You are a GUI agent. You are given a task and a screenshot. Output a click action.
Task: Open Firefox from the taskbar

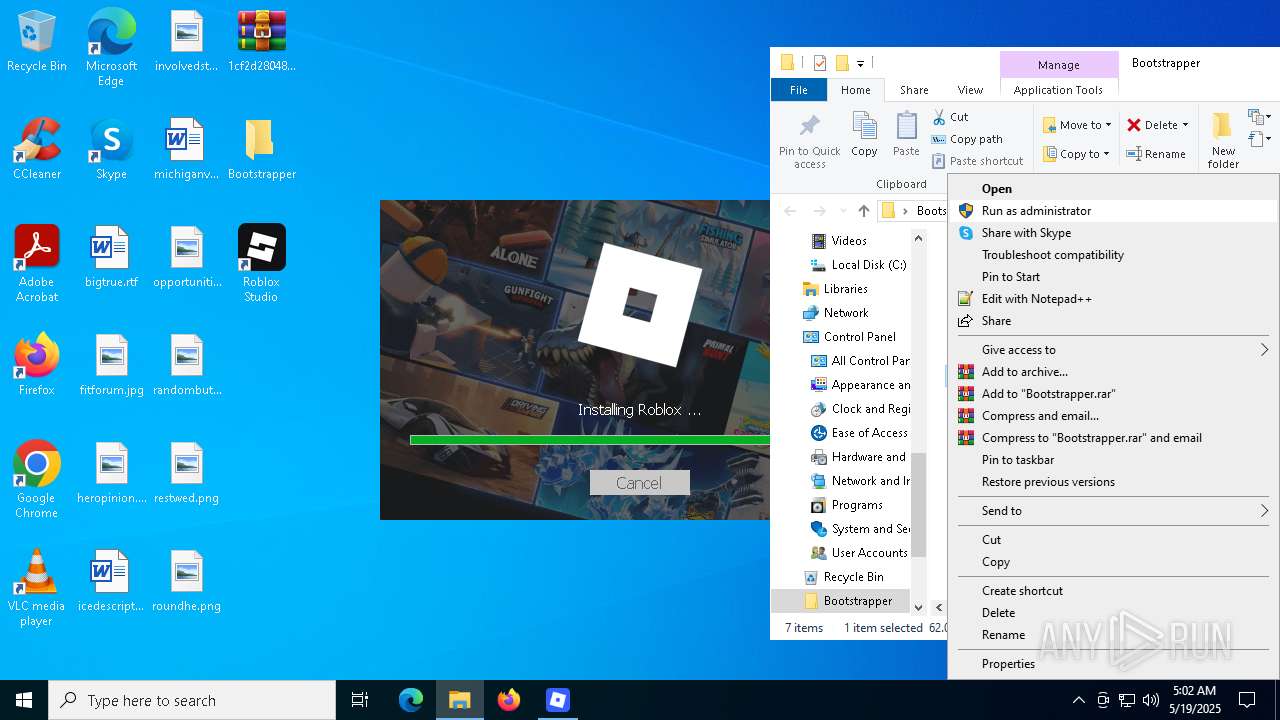coord(509,700)
